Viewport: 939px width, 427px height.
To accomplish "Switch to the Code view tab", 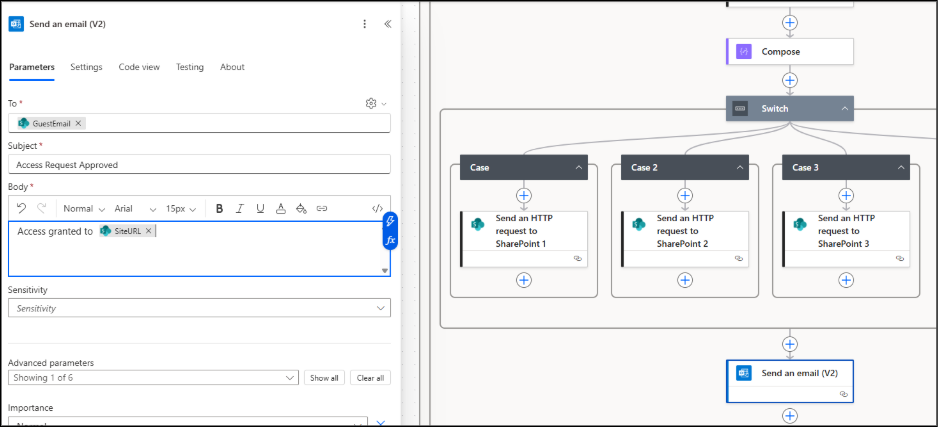I will [x=139, y=67].
